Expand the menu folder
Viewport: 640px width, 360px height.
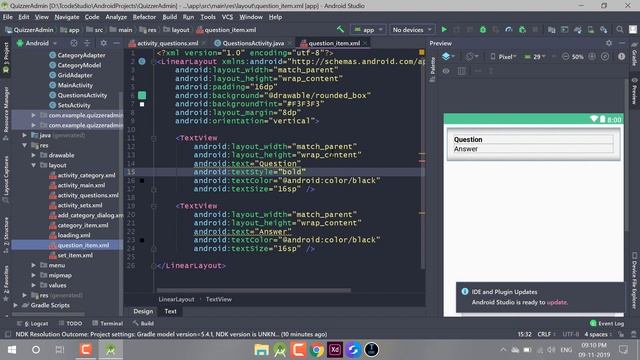pos(34,265)
